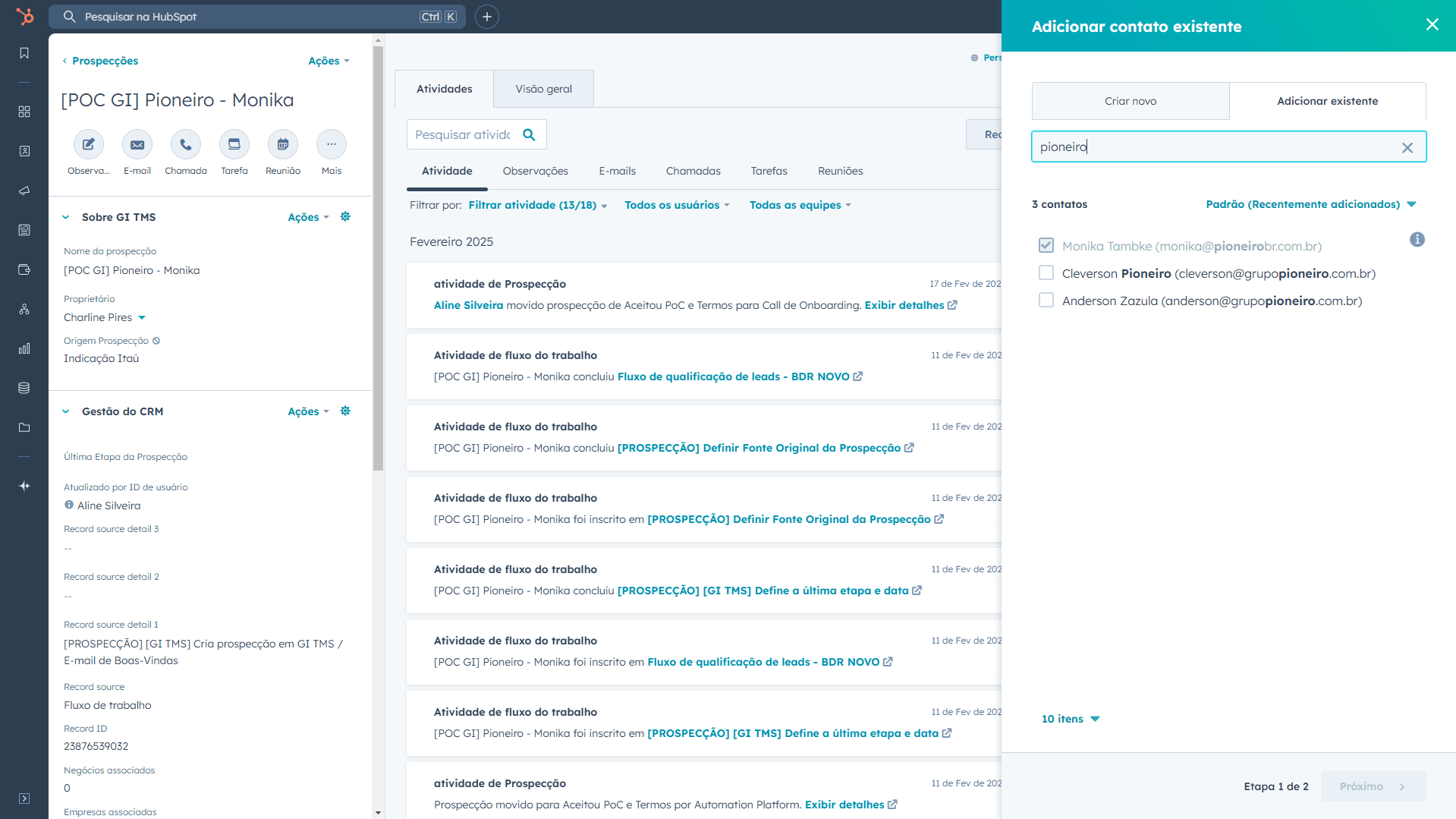The height and width of the screenshot is (819, 1456).
Task: Open settings gear for Sobre GI TMS
Action: click(x=345, y=217)
